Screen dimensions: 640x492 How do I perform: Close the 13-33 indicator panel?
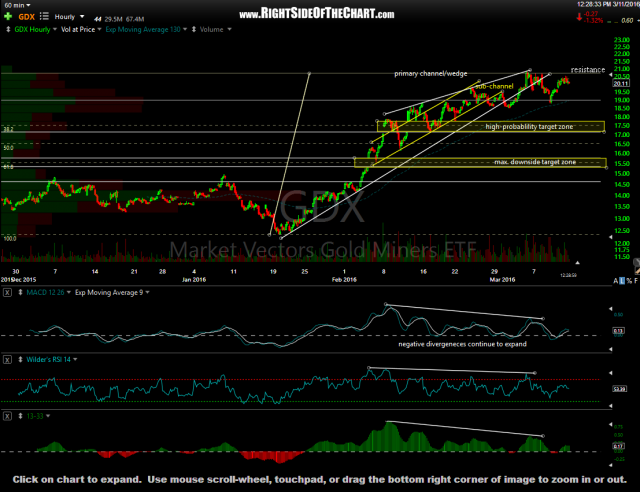point(7,416)
